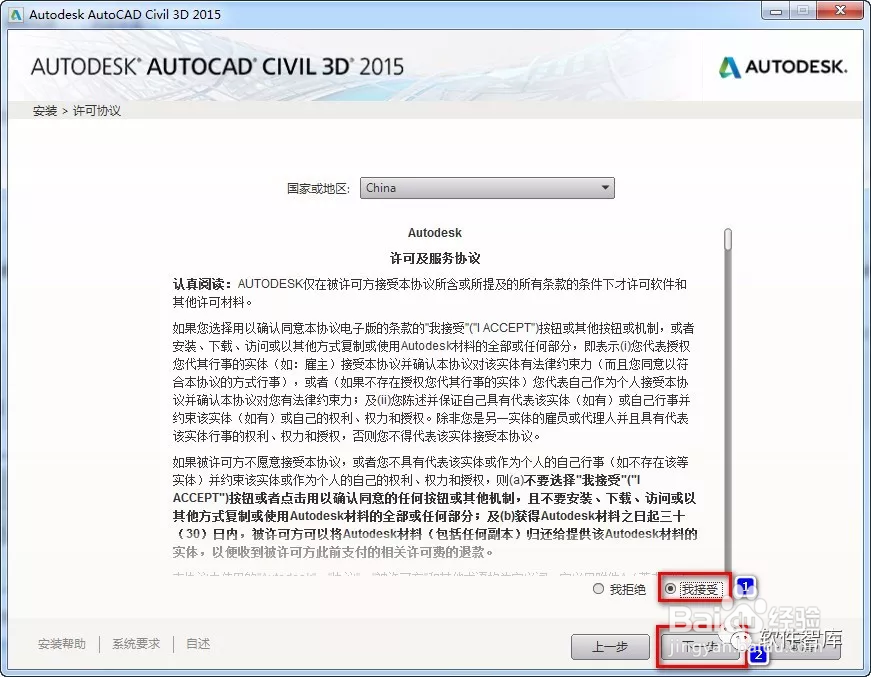The image size is (871, 677).
Task: Open the 自述 readme link
Action: 198,644
